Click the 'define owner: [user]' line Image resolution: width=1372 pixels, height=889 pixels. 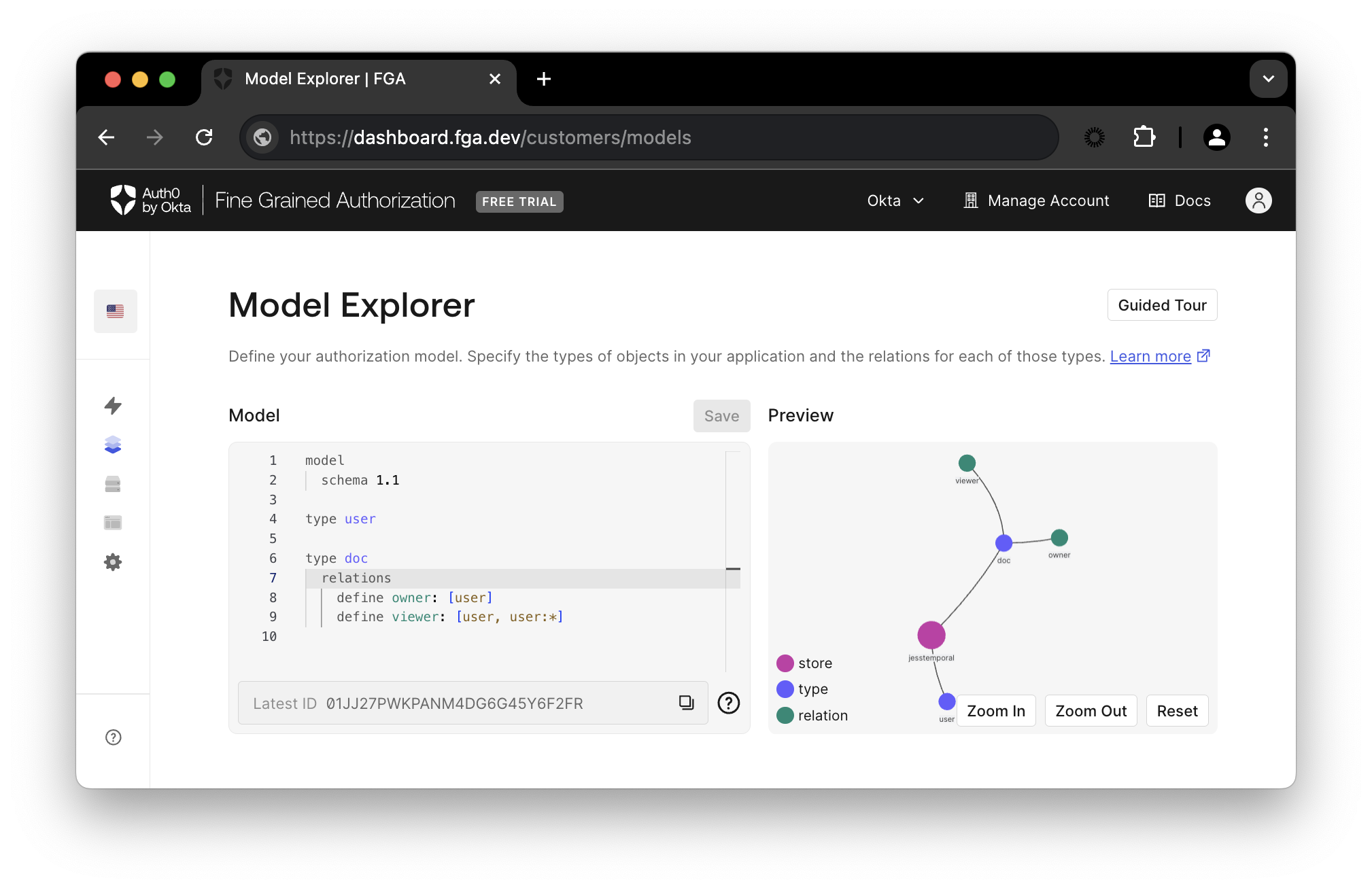[415, 597]
